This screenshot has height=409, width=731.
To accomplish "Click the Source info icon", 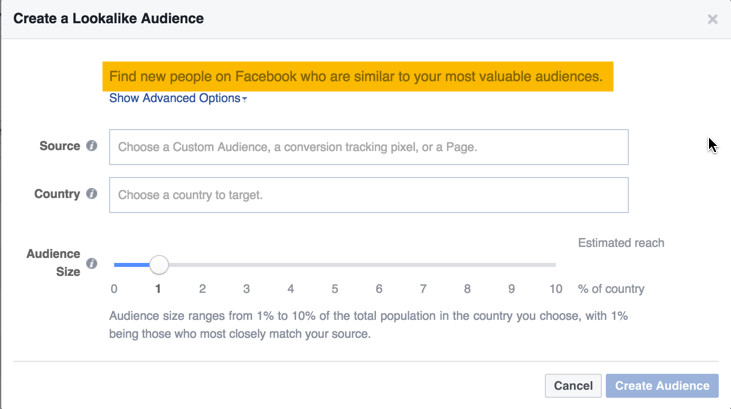I will [x=92, y=146].
